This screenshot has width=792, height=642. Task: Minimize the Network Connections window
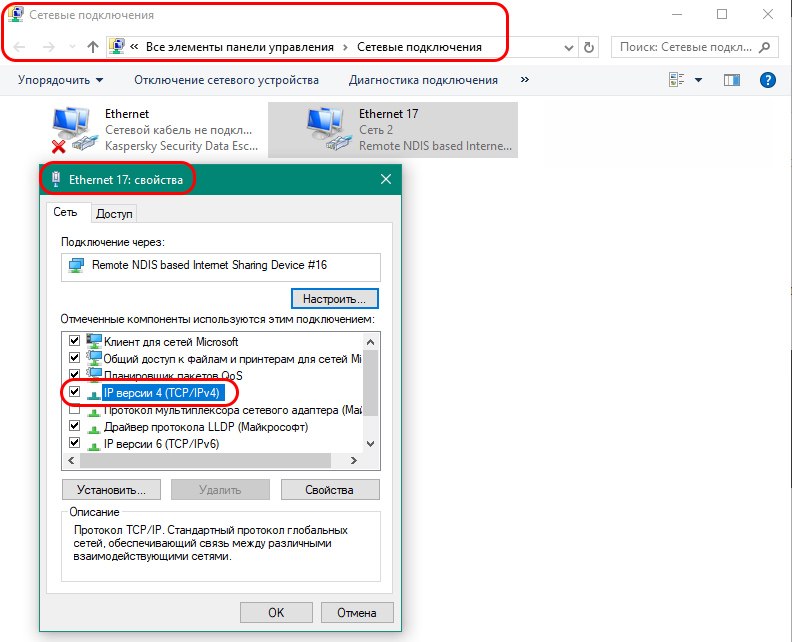click(677, 14)
